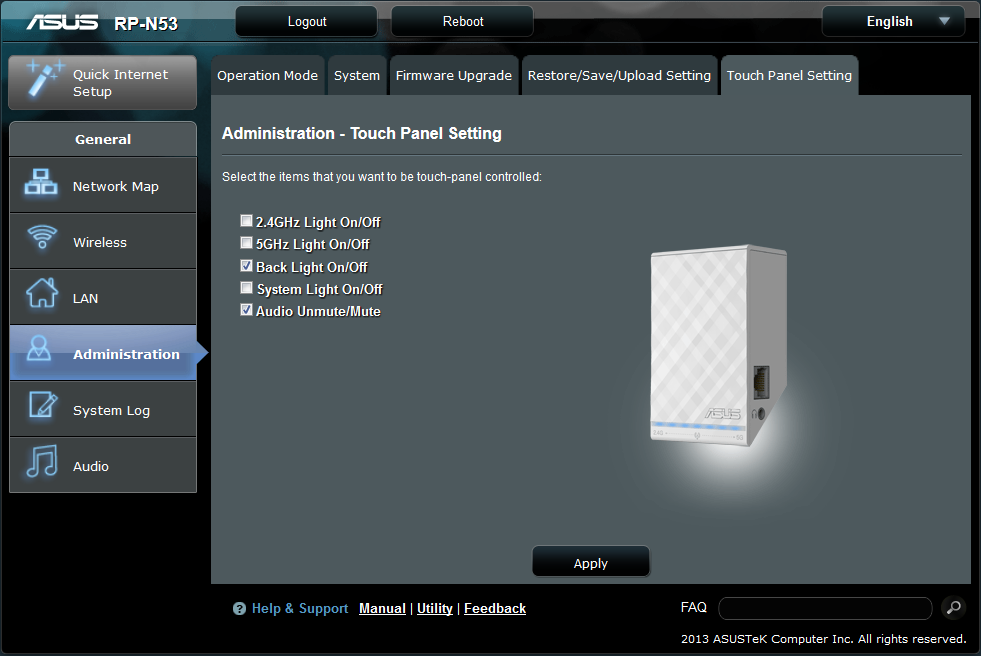Image resolution: width=981 pixels, height=656 pixels.
Task: Disable Audio Unmute/Mute checkbox
Action: pos(247,311)
